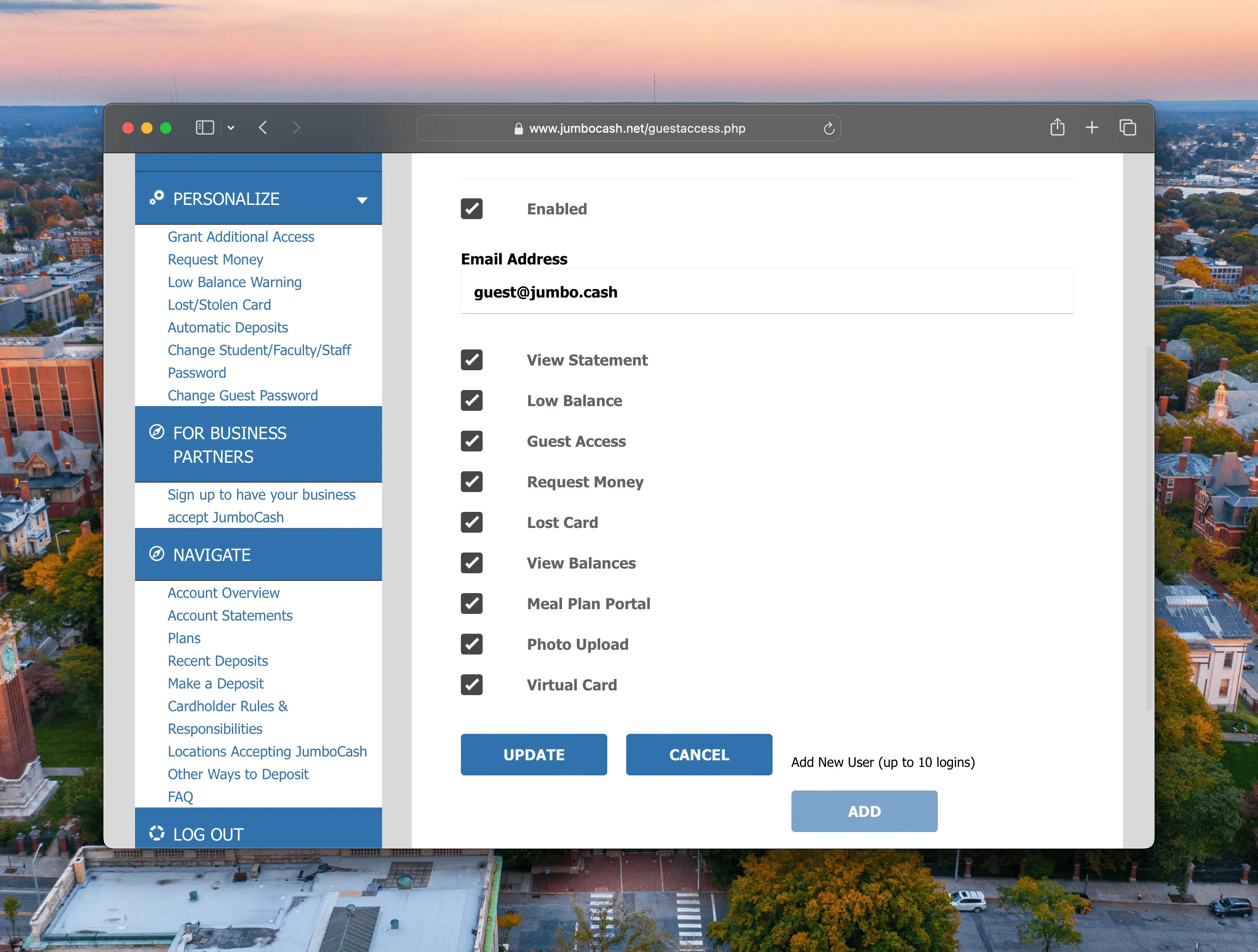The height and width of the screenshot is (952, 1258).
Task: Uncheck the Enabled checkbox
Action: click(x=471, y=209)
